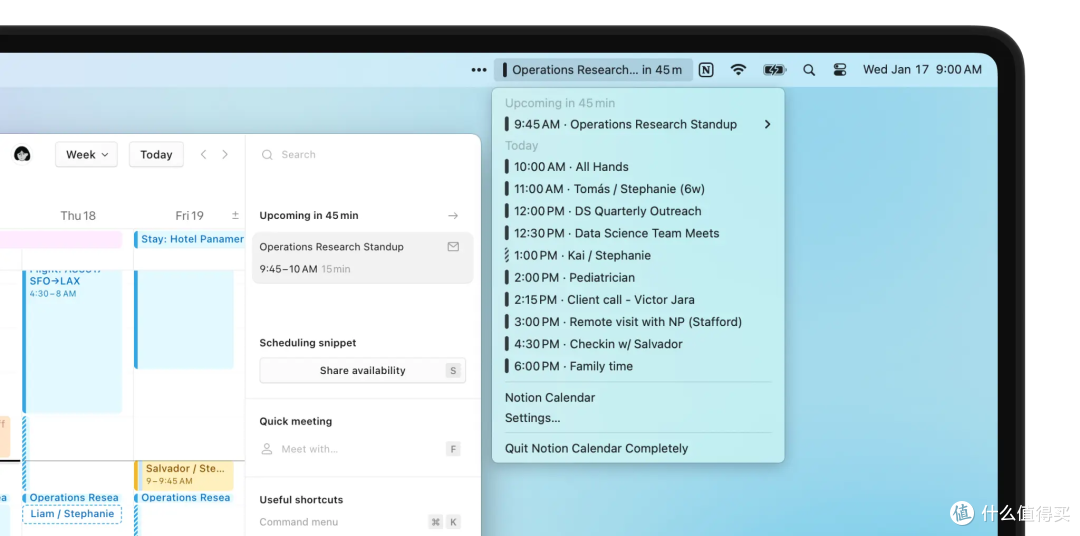This screenshot has width=1080, height=536.
Task: Open the Salvador / Ste... event on Friday
Action: [x=184, y=474]
